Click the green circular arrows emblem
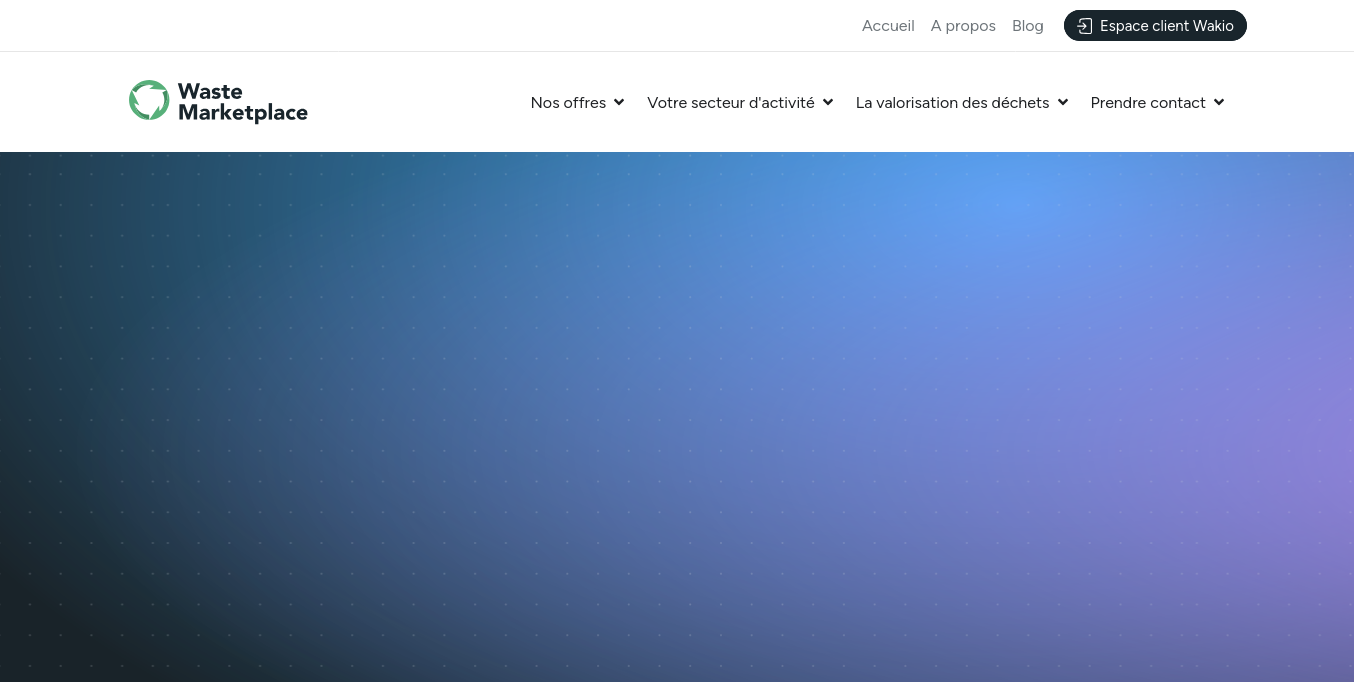This screenshot has width=1366, height=682. 149,101
